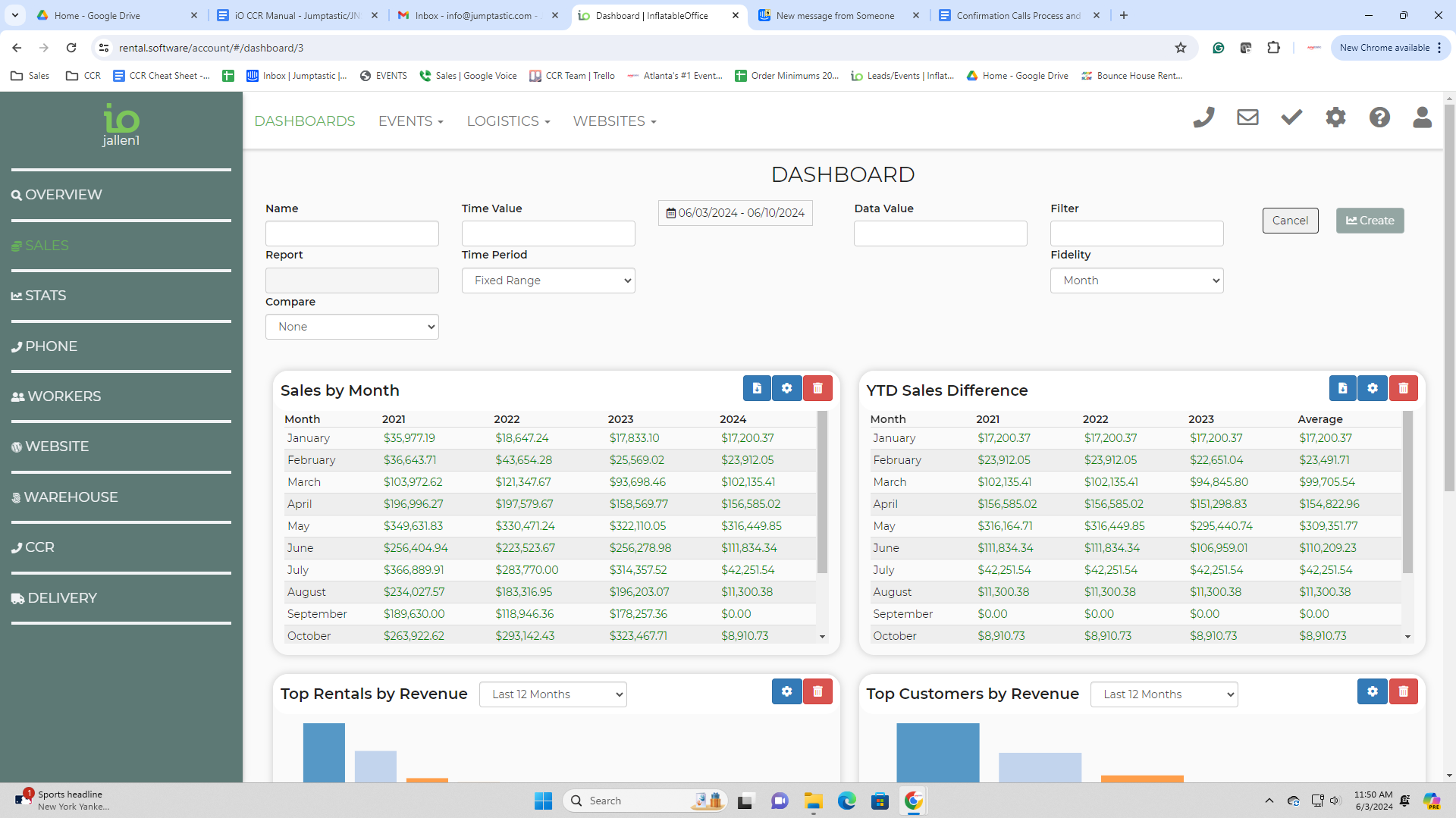Image resolution: width=1456 pixels, height=818 pixels.
Task: Open the envelope messages icon
Action: tap(1247, 118)
